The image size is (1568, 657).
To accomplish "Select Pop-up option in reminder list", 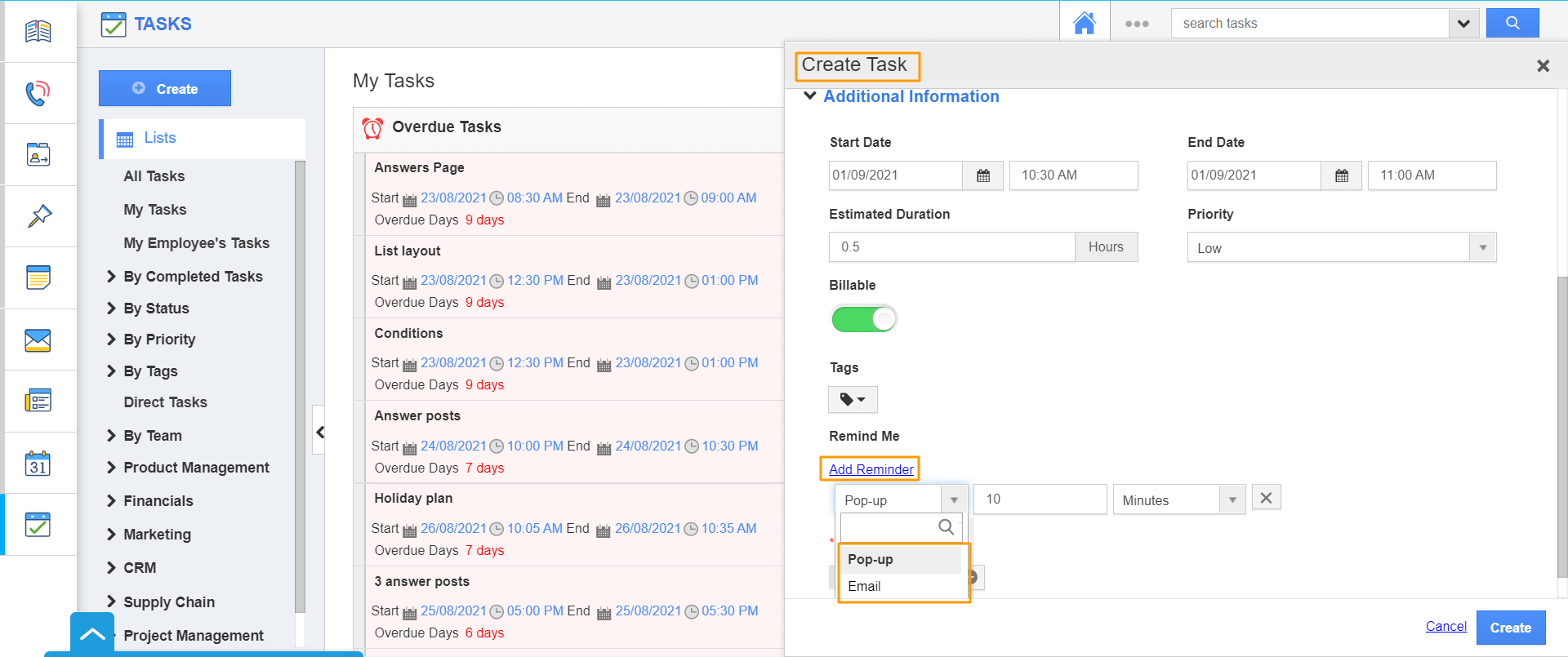I will click(x=871, y=559).
